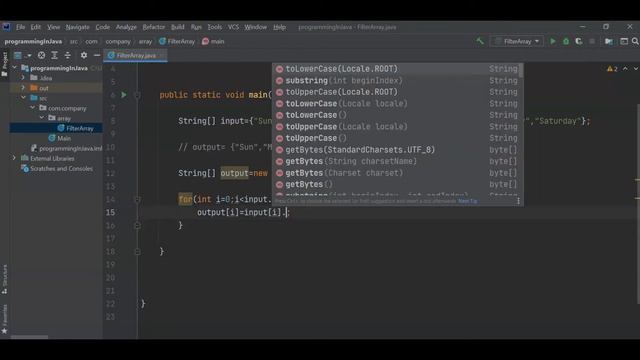Click Collapse All icon in project panel
Viewport: 640px width, 360px height.
click(67, 55)
